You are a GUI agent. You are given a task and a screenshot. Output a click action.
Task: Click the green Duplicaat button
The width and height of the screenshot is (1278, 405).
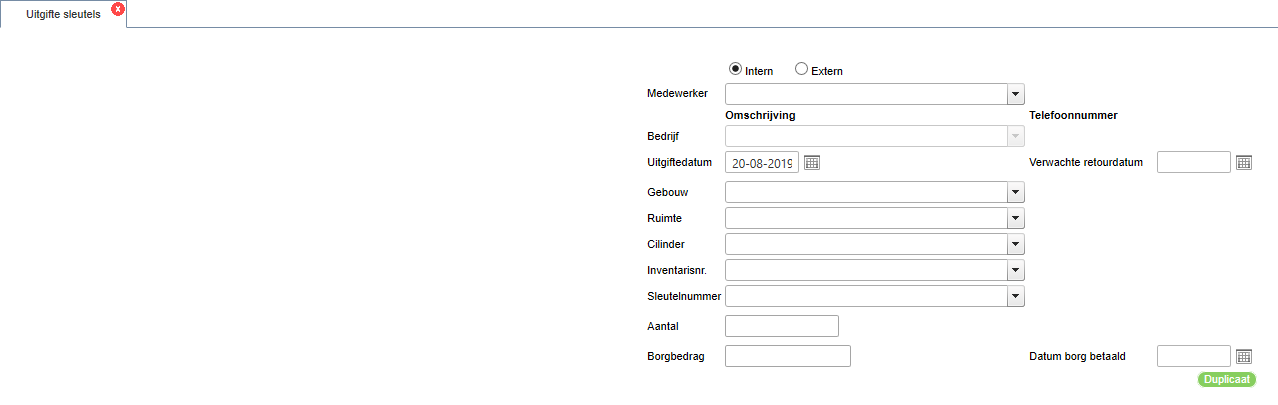click(1227, 380)
